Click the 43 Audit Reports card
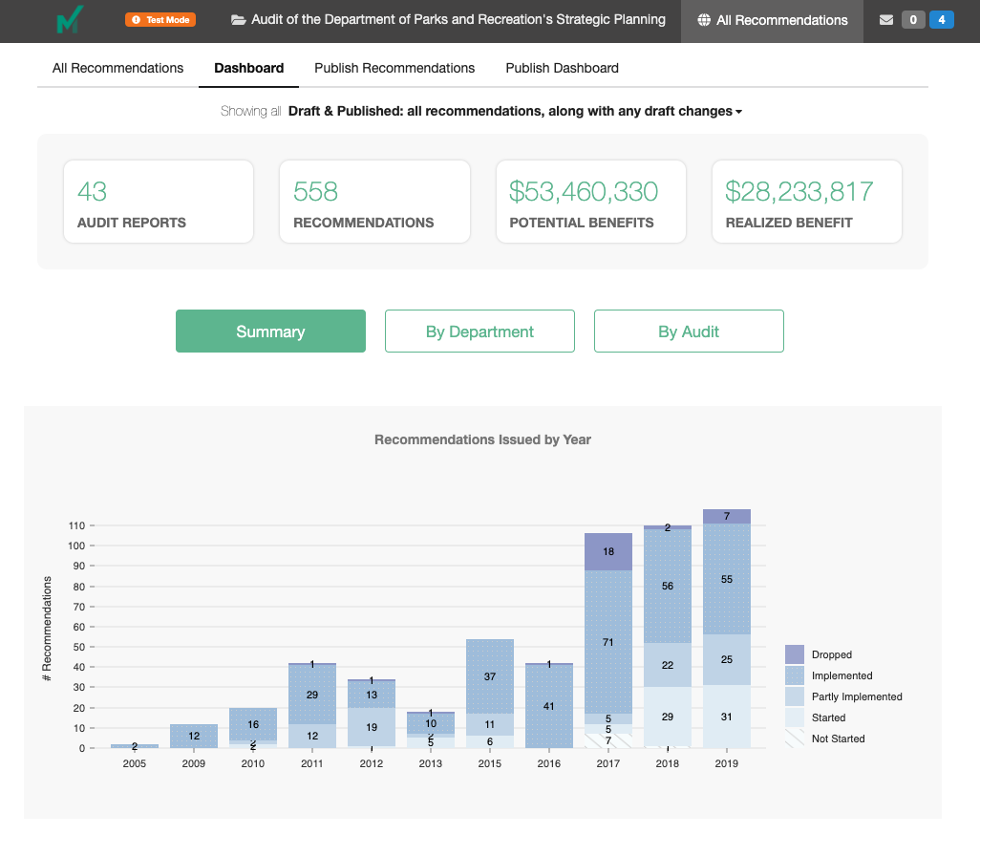Screen dimensions: 981x843 tap(158, 202)
